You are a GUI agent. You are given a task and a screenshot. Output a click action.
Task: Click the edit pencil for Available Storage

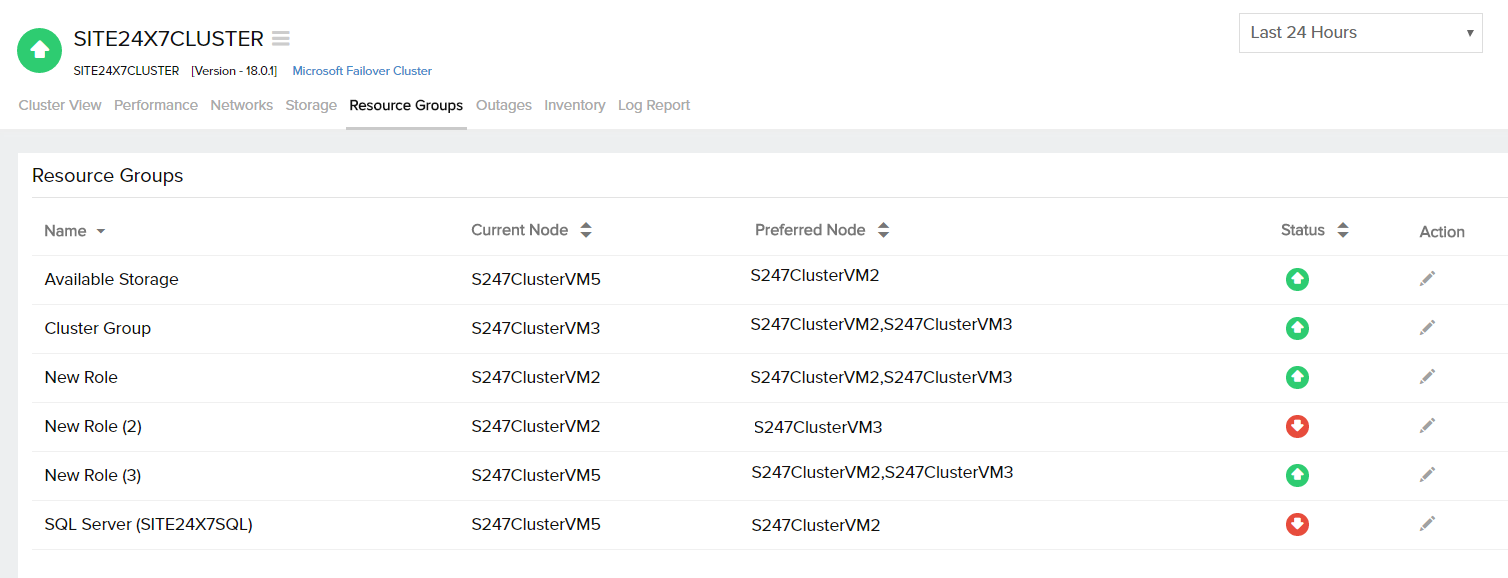pyautogui.click(x=1427, y=278)
